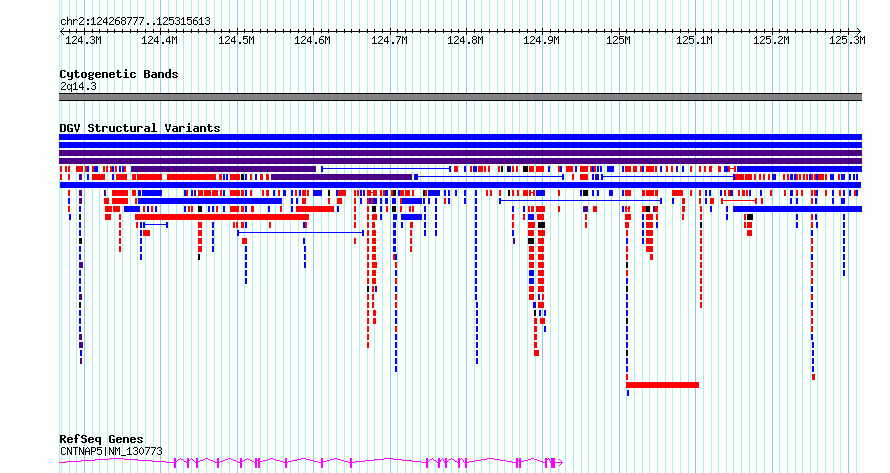This screenshot has height=473, width=890.
Task: Click the 125.2M ruler tick label
Action: [771, 40]
